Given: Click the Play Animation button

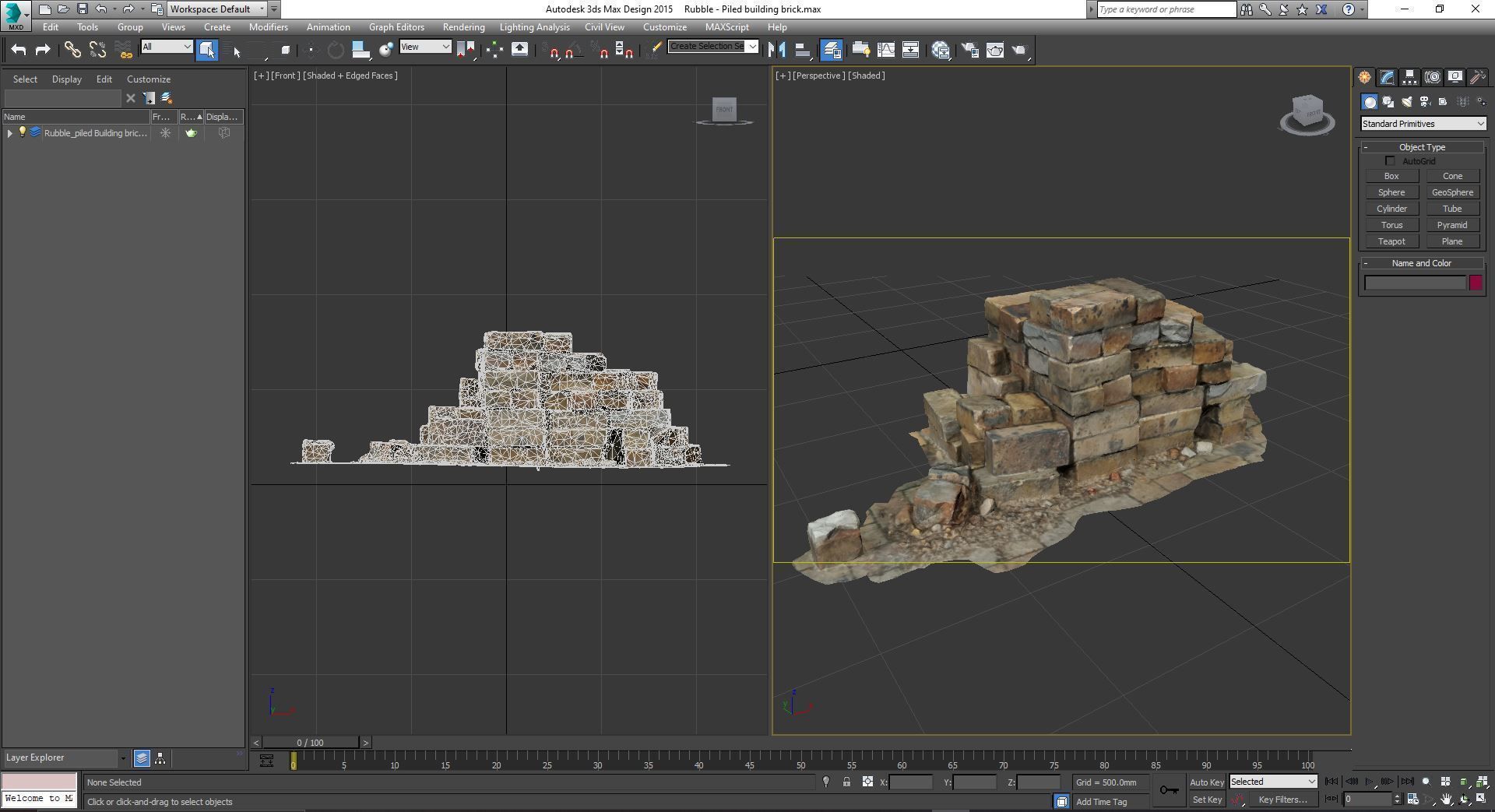Looking at the screenshot, I should coord(1370,782).
